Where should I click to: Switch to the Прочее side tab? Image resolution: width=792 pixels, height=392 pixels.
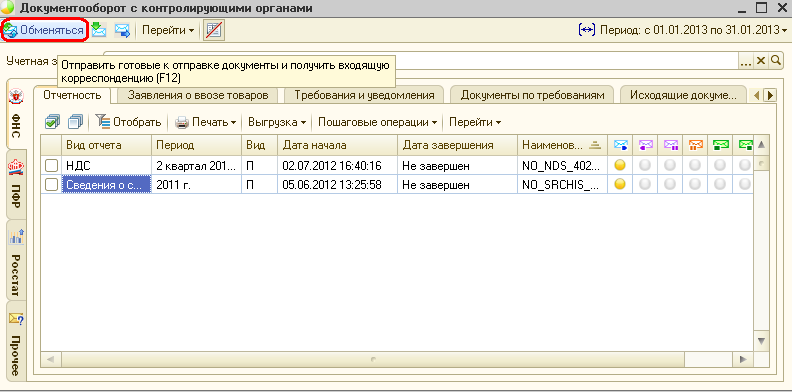click(16, 341)
